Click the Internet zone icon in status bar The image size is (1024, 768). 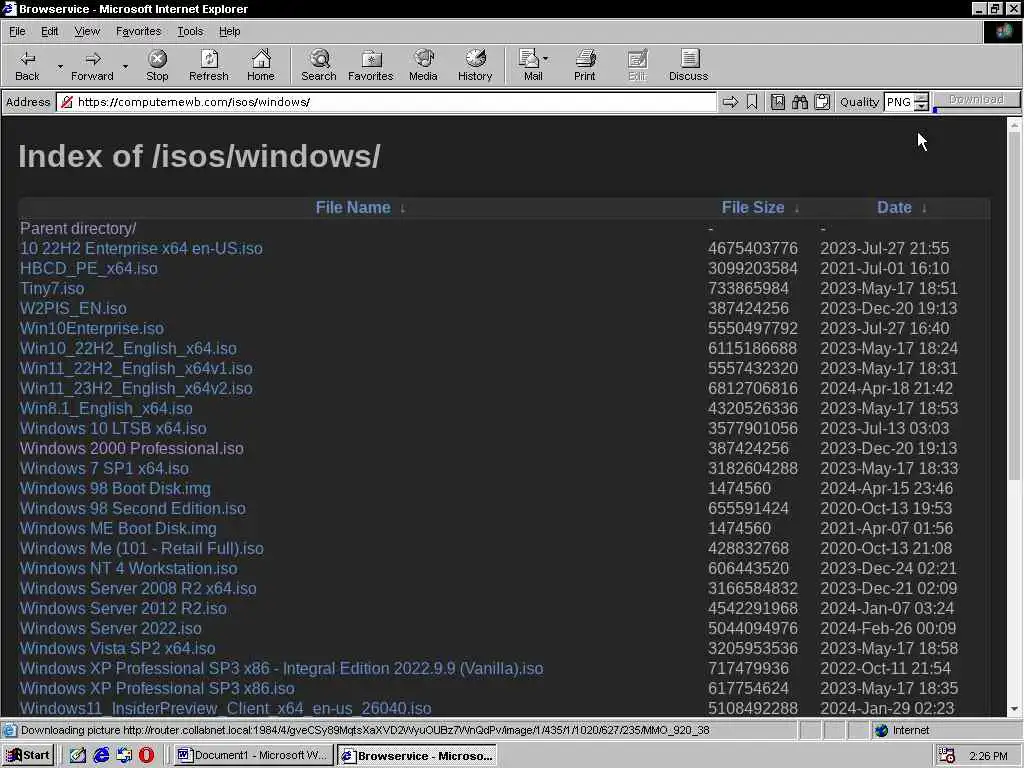click(x=882, y=730)
